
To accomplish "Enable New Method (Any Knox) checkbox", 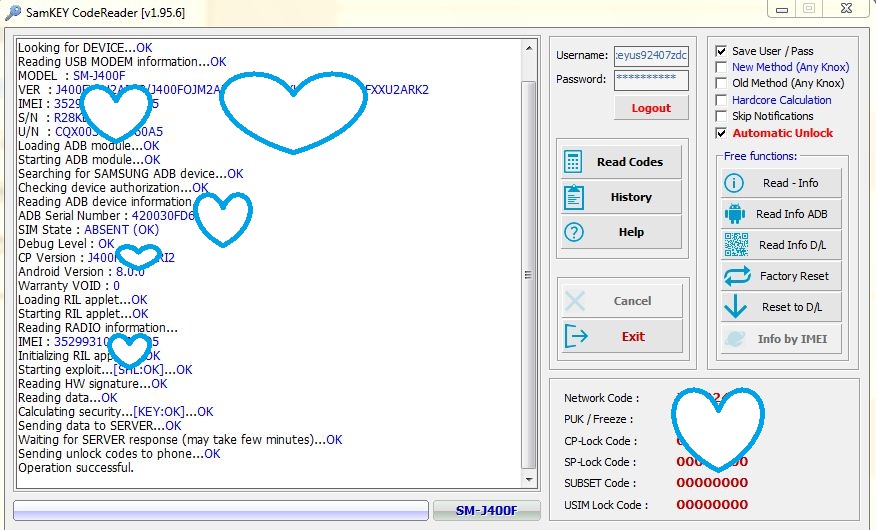I will point(721,67).
